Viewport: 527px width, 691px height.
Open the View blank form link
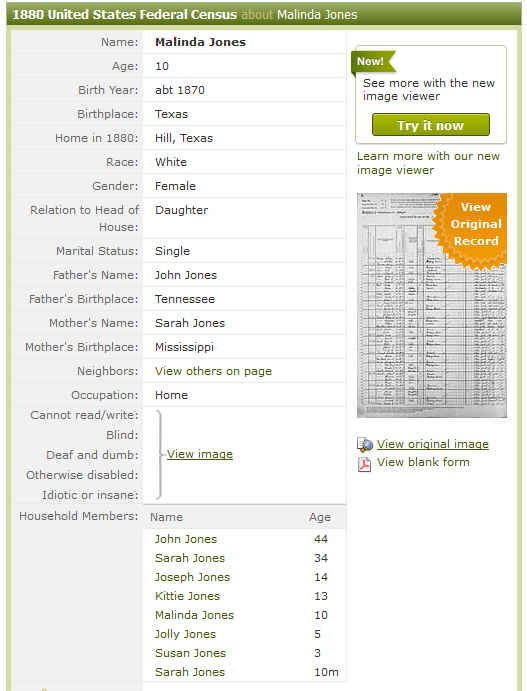coord(423,462)
